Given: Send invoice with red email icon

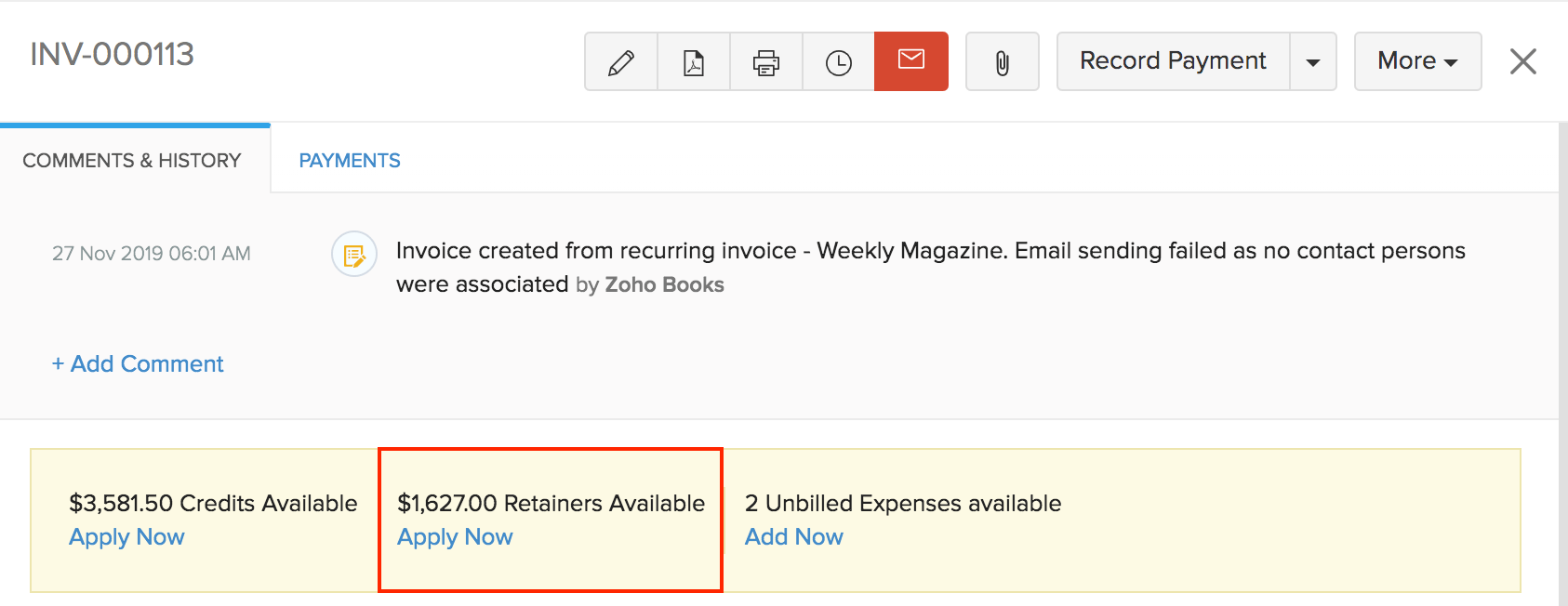Looking at the screenshot, I should [x=911, y=61].
